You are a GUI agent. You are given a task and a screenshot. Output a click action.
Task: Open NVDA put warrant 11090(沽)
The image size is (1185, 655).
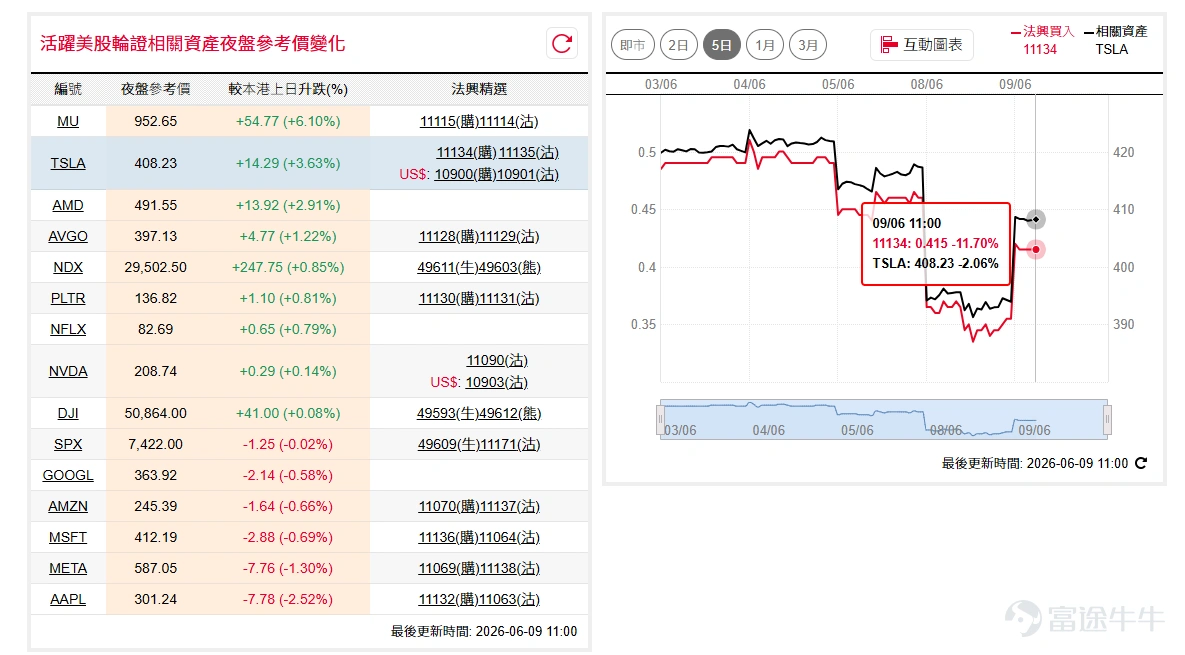497,360
